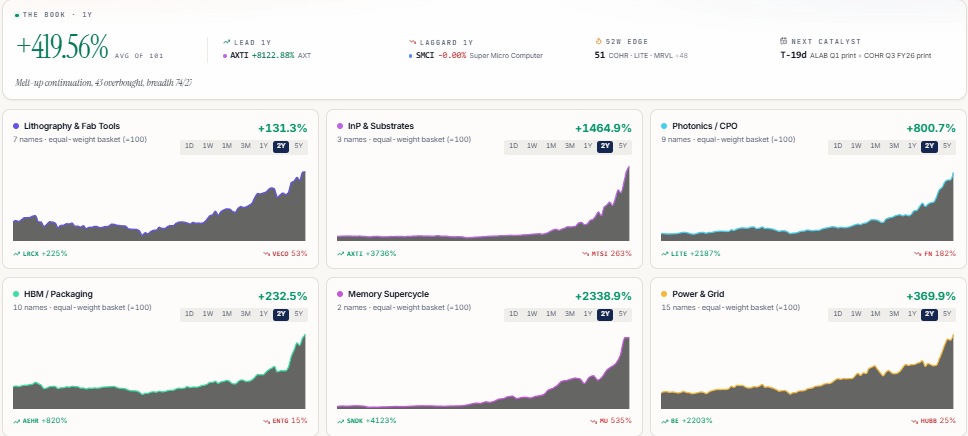Click the uptrend icon beside LEAD 1Y
The image size is (968, 436).
tap(227, 42)
